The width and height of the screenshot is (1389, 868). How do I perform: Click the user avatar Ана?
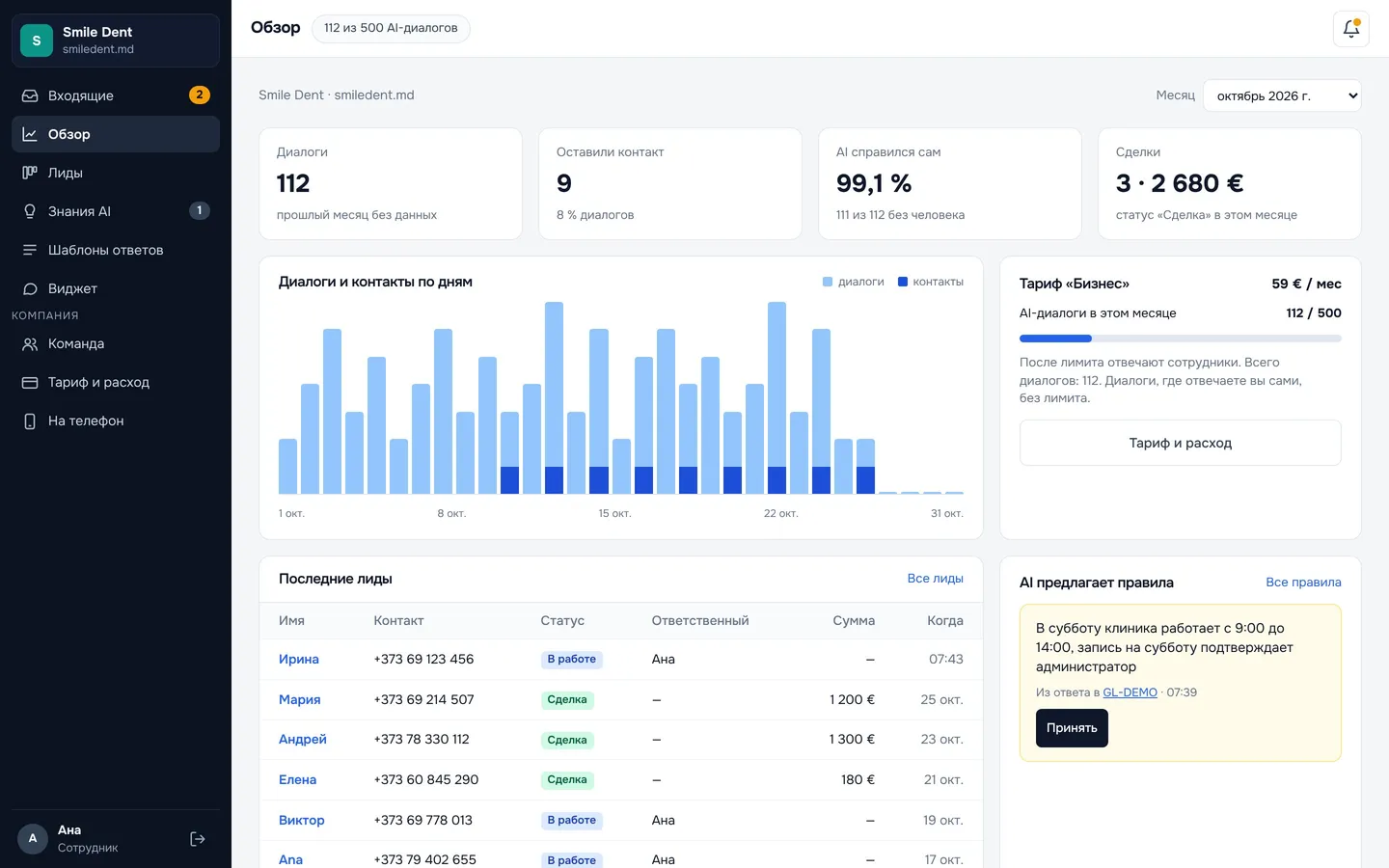click(x=33, y=838)
